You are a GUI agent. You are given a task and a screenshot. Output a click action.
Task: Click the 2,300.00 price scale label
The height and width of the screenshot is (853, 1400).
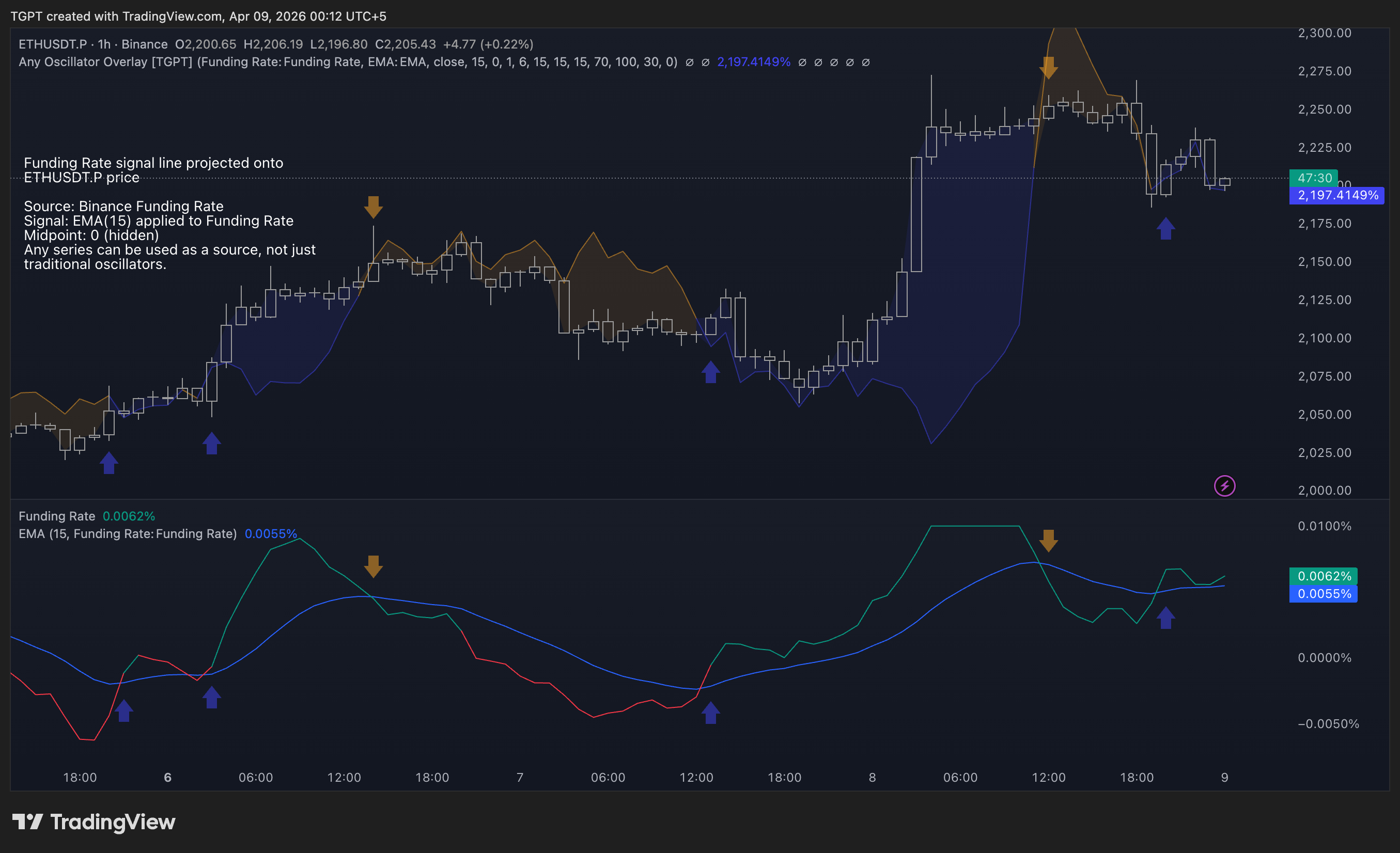click(x=1325, y=33)
